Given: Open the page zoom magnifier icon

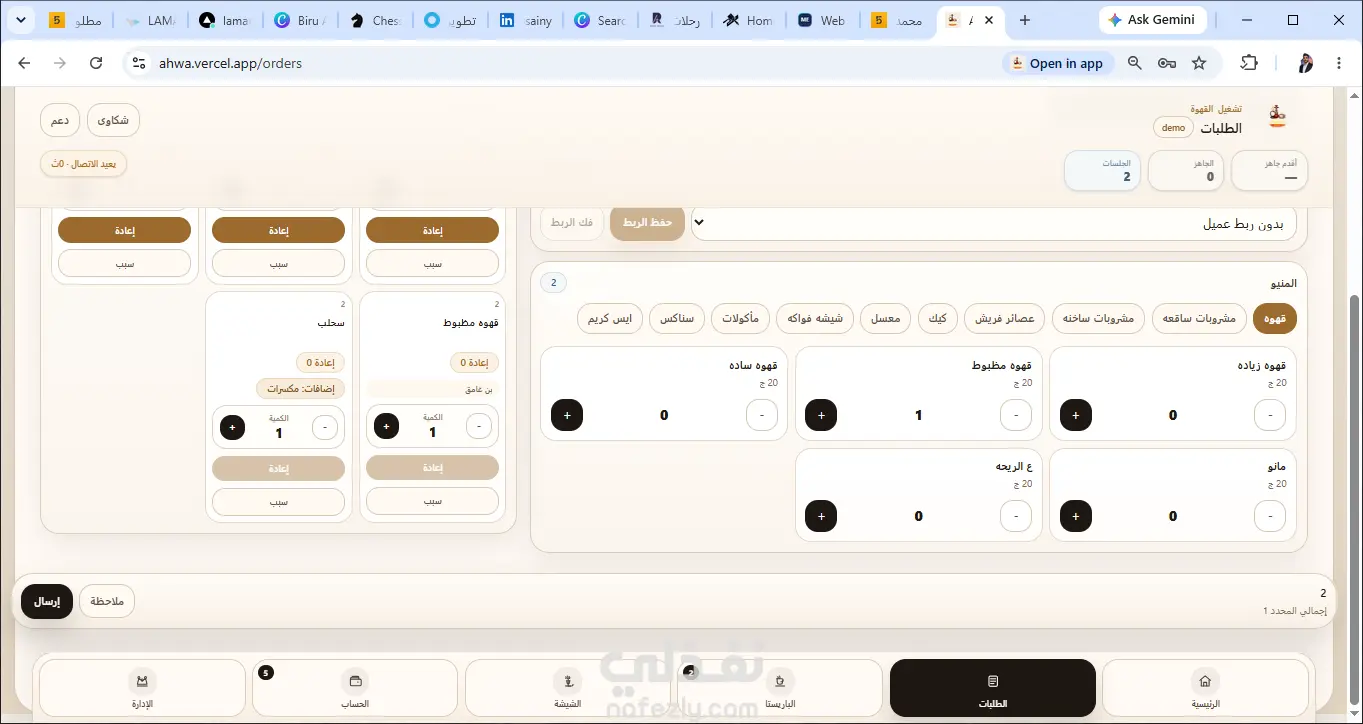Looking at the screenshot, I should [x=1135, y=63].
